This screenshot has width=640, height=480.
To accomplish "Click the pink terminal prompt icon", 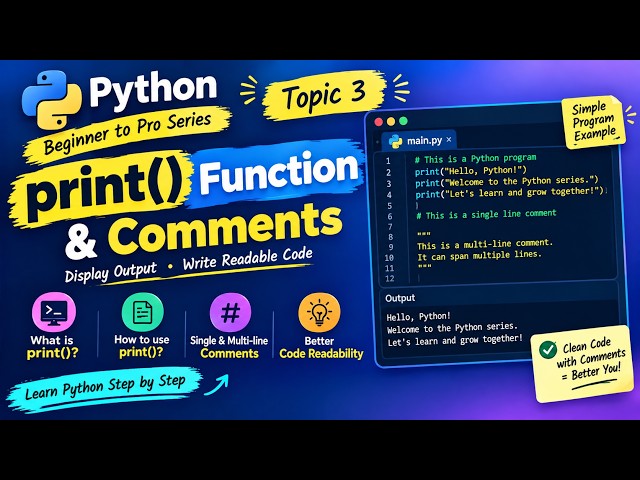I will tap(54, 313).
